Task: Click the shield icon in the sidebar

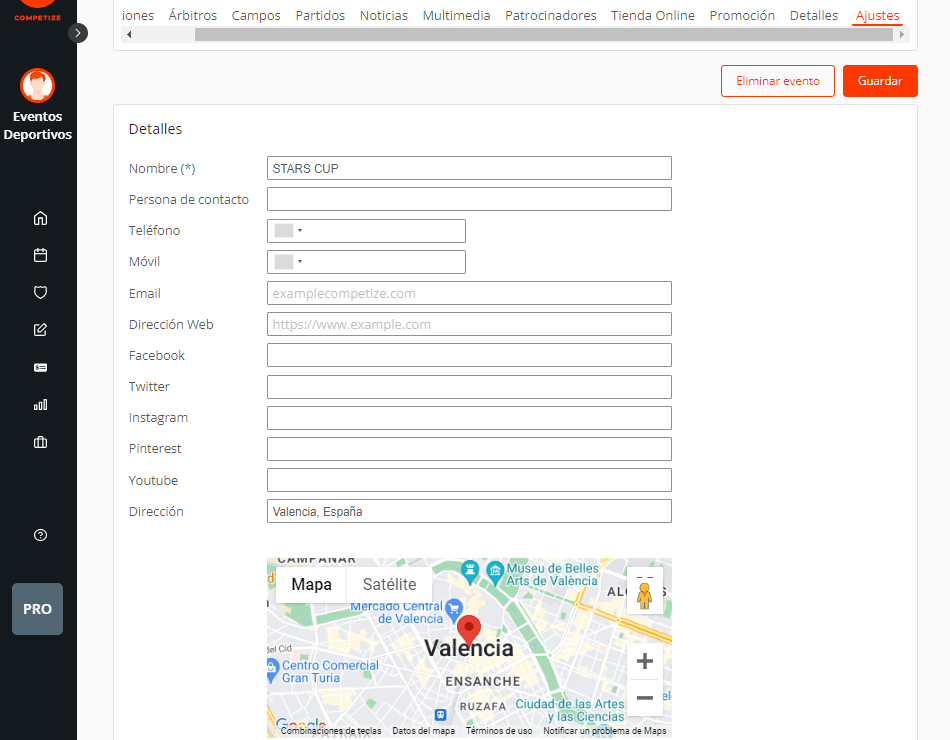Action: [40, 293]
